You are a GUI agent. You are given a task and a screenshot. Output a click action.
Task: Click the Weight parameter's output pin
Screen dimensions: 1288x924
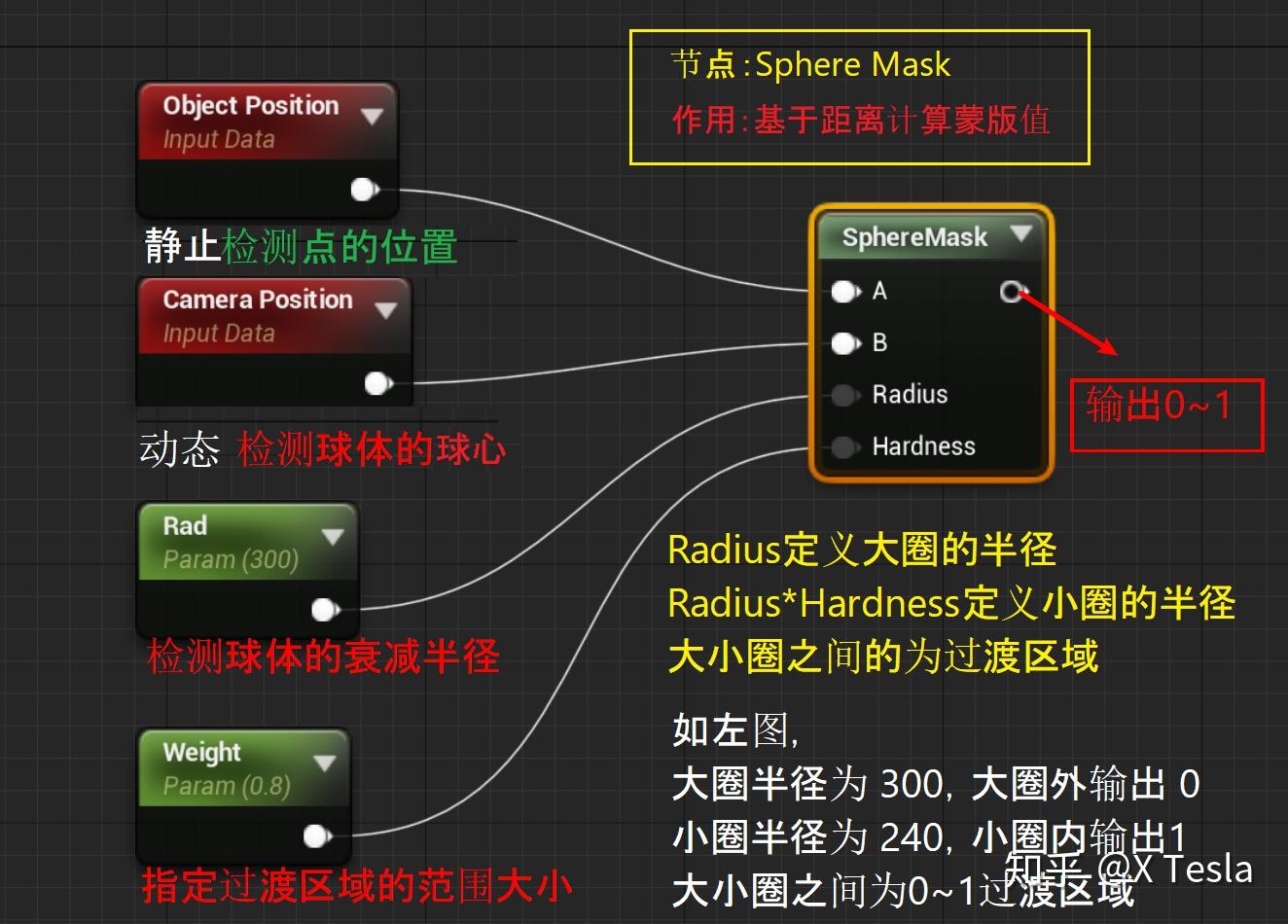[x=316, y=835]
